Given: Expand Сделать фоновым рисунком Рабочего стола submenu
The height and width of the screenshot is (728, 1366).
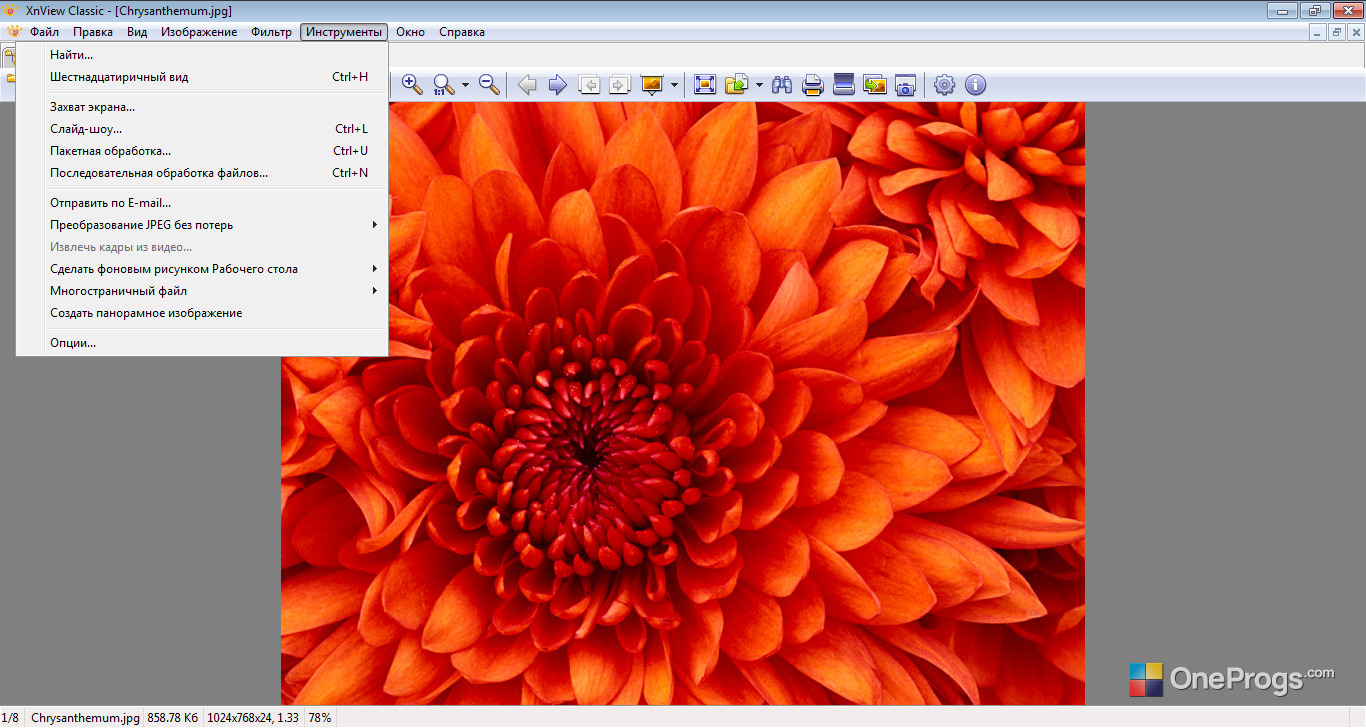Looking at the screenshot, I should tap(202, 269).
